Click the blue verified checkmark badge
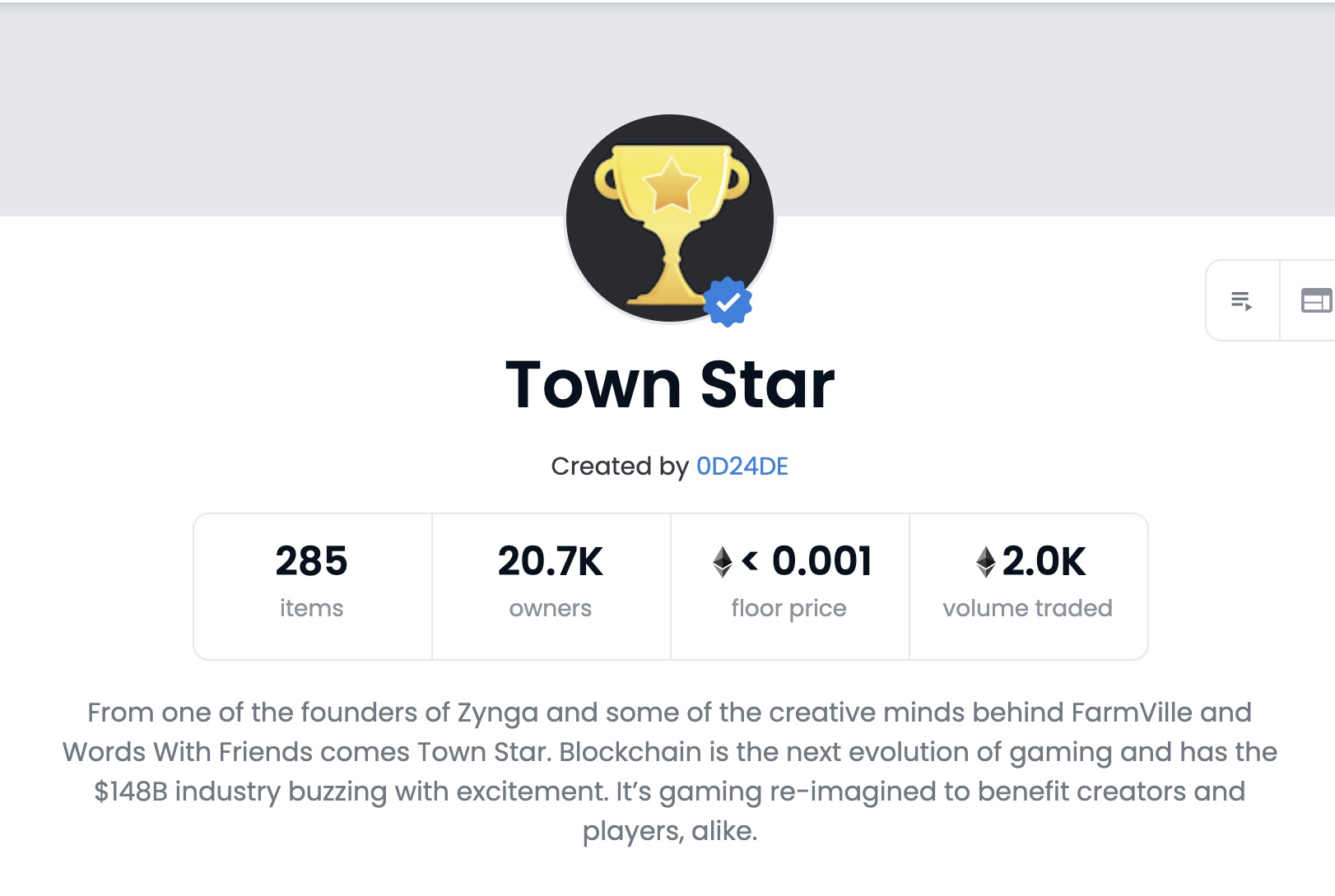Viewport: 1335px width, 896px height. point(728,304)
